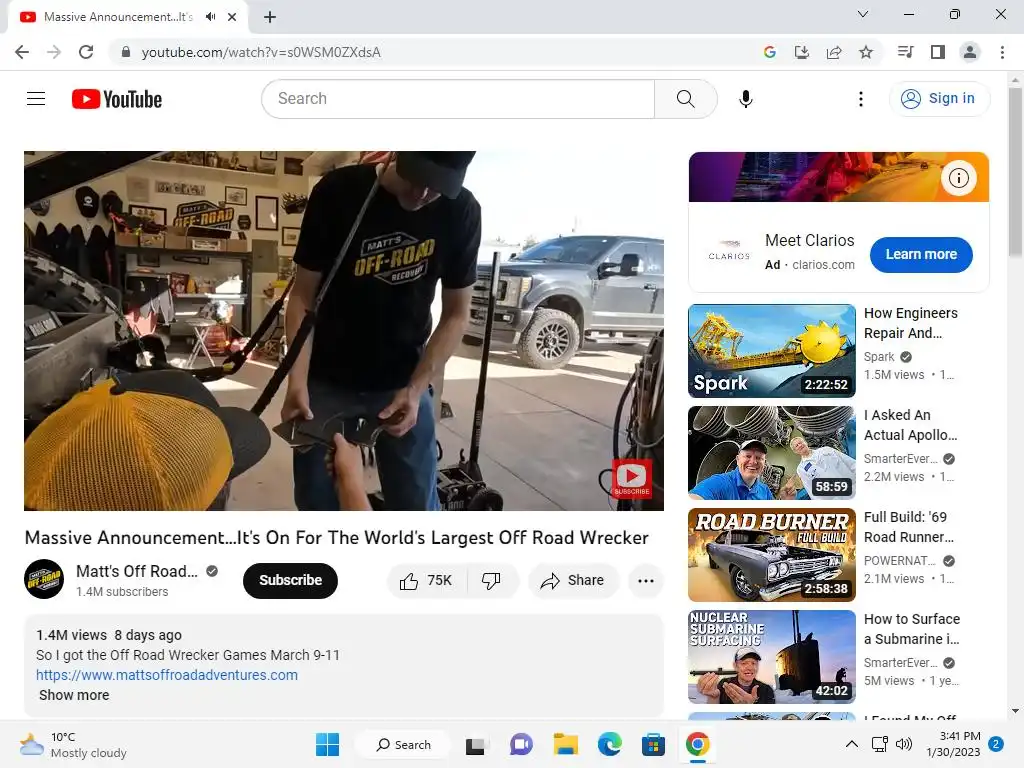
Task: Bookmark this tab with star icon
Action: (866, 52)
